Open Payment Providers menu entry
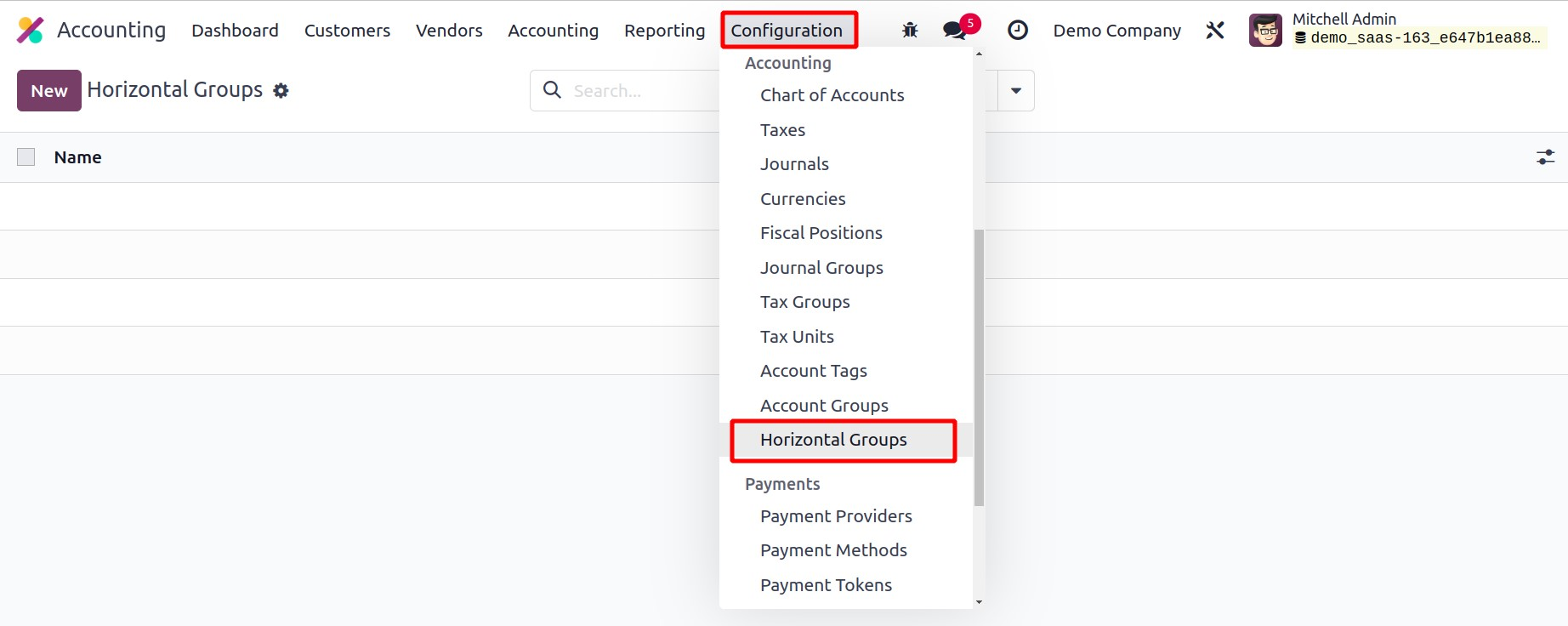 pos(836,516)
